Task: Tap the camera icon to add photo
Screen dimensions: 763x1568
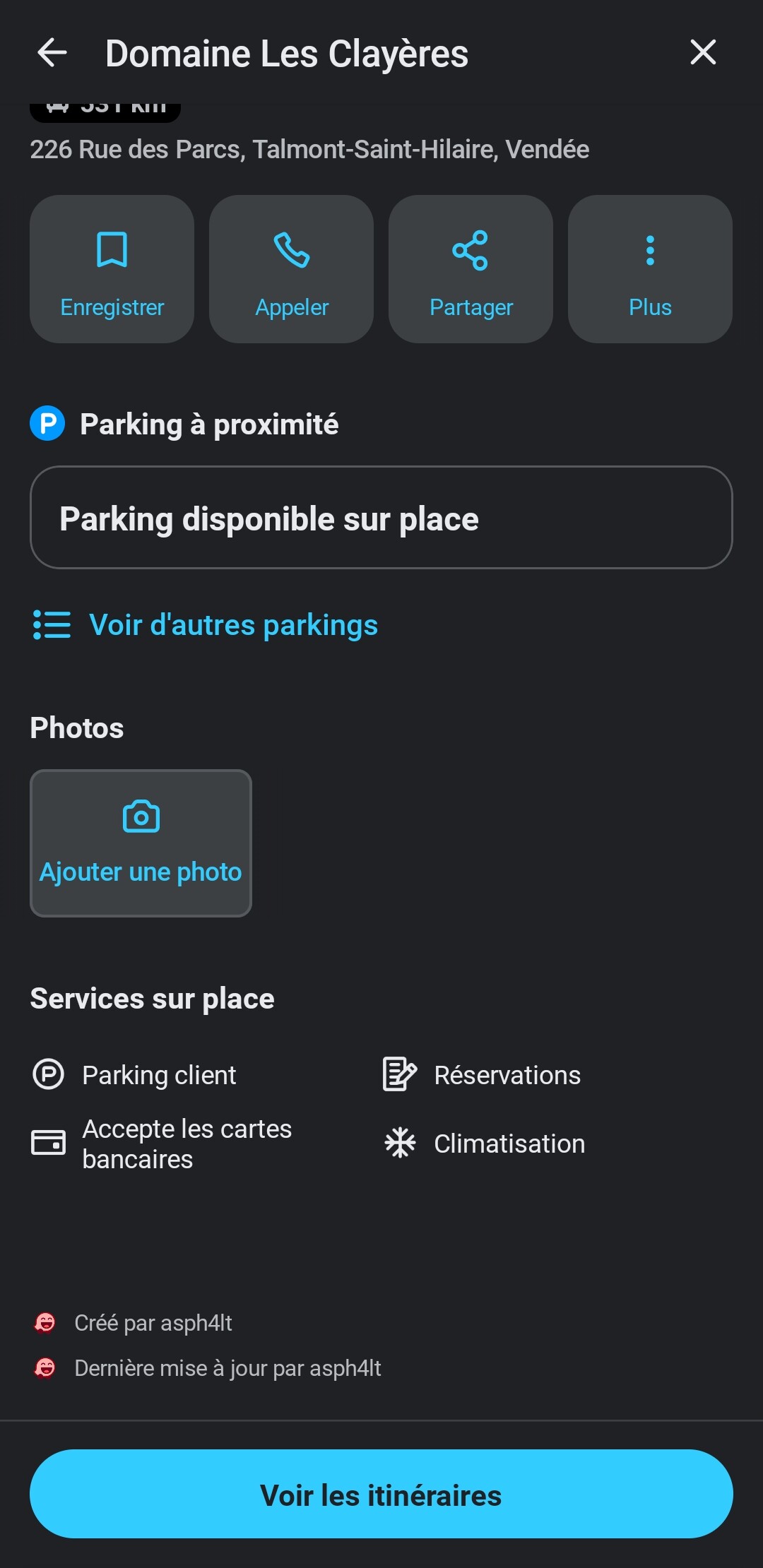Action: pyautogui.click(x=141, y=817)
